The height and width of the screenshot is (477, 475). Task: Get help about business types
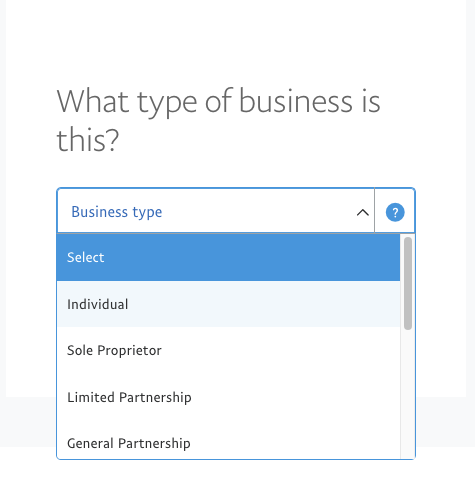395,212
